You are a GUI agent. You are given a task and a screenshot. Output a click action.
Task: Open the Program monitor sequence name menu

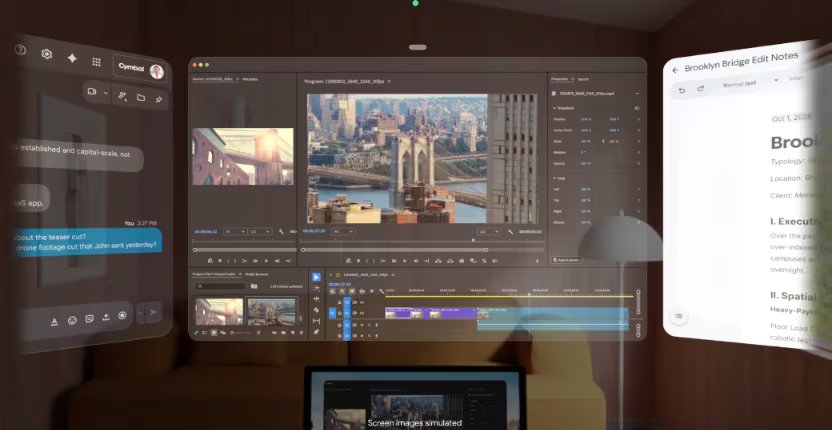(x=389, y=82)
